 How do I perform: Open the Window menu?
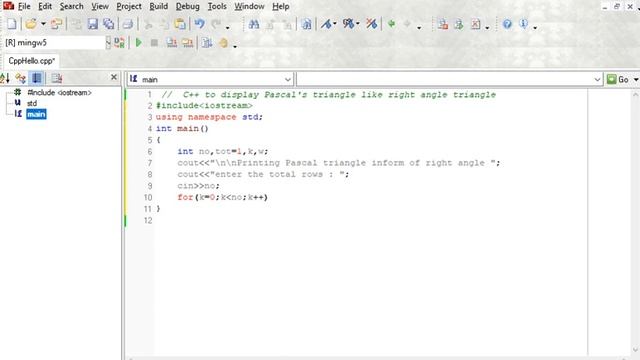click(249, 7)
